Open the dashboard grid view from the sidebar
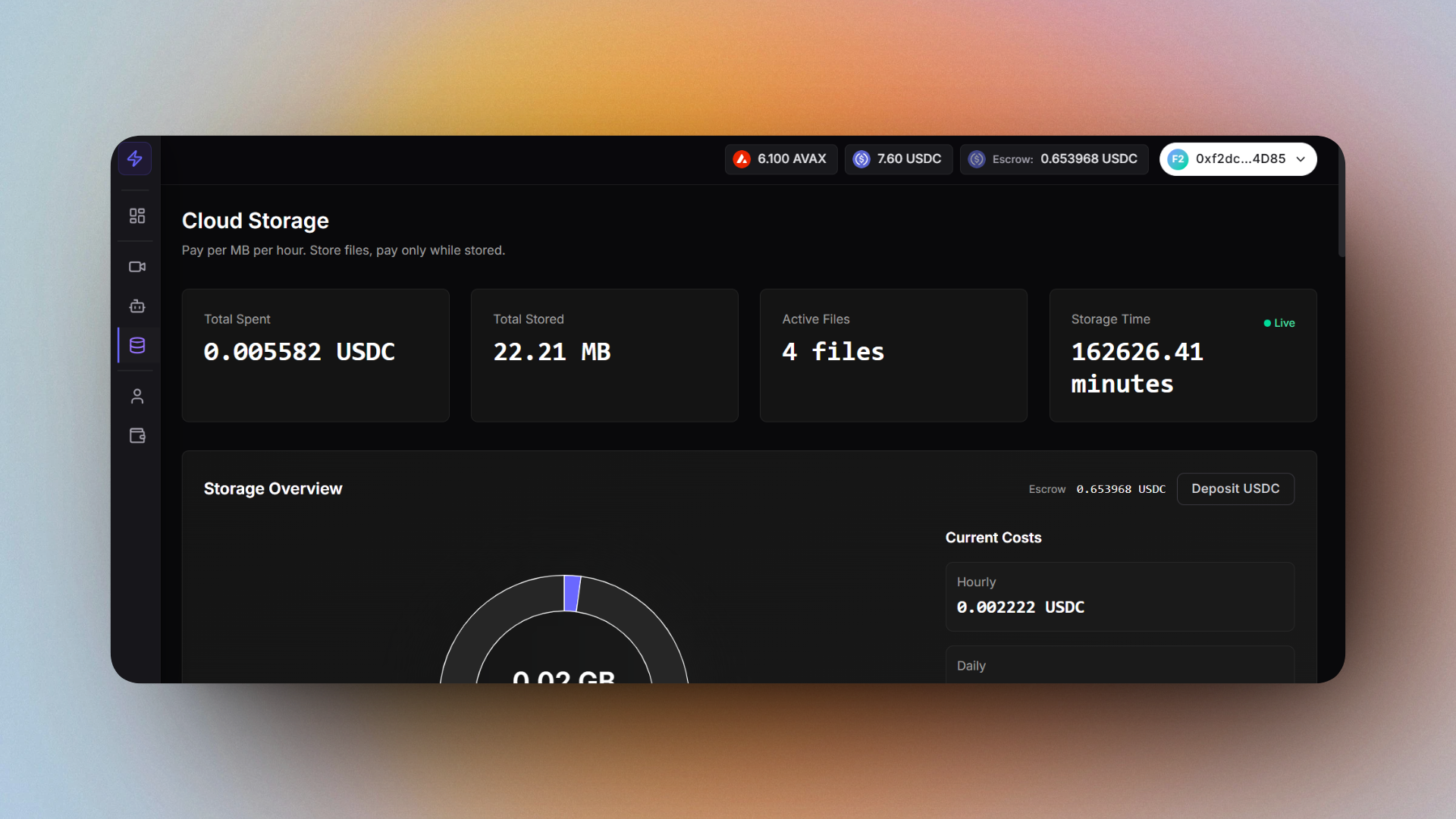Image resolution: width=1456 pixels, height=819 pixels. [x=136, y=215]
